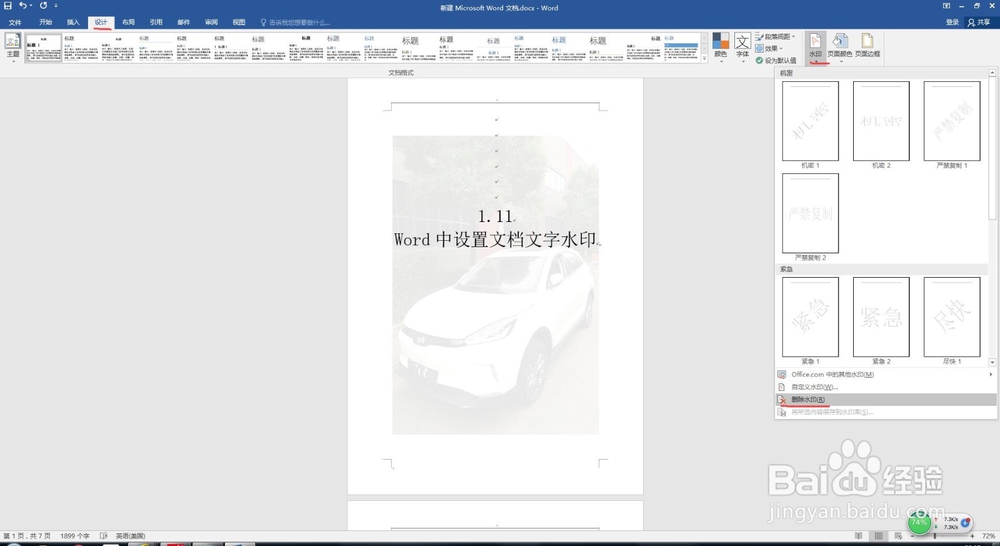Click the Undo arrow in the title bar
This screenshot has width=1000, height=546.
23,6
